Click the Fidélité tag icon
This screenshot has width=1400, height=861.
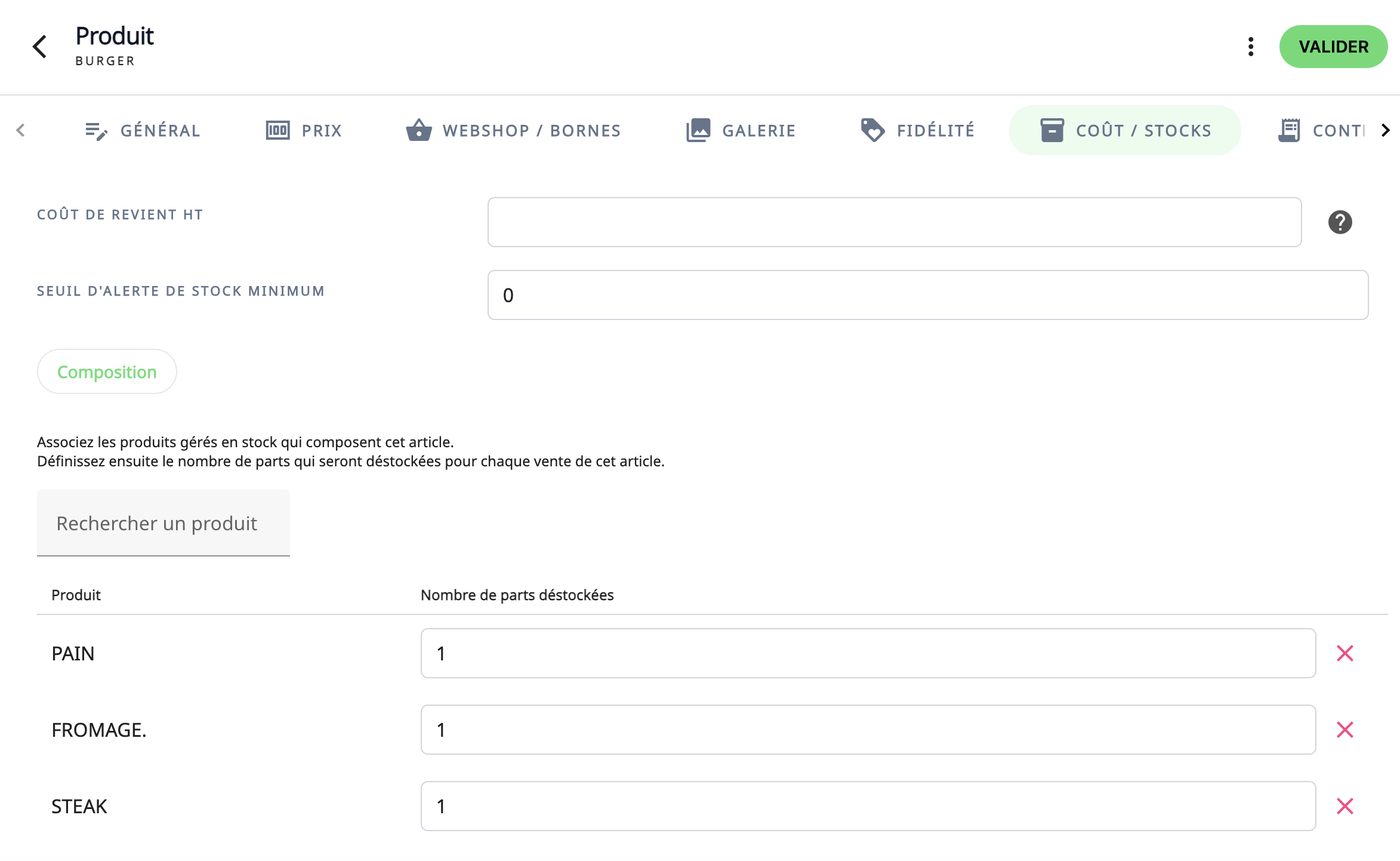pos(872,130)
